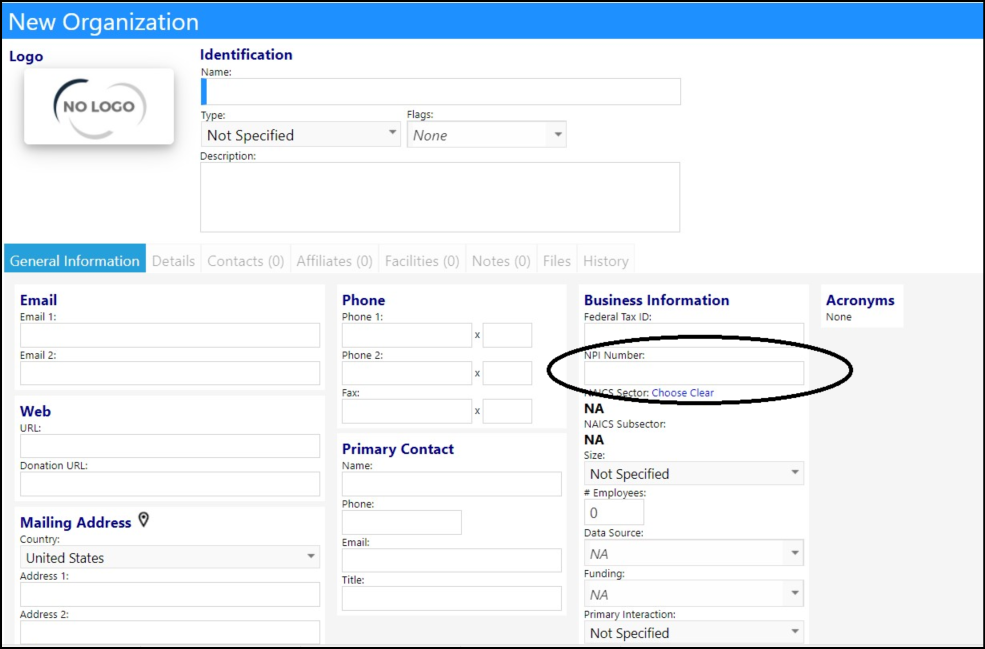Click the Clear link for NAICS Sector
Viewport: 985px width, 649px height.
[702, 393]
